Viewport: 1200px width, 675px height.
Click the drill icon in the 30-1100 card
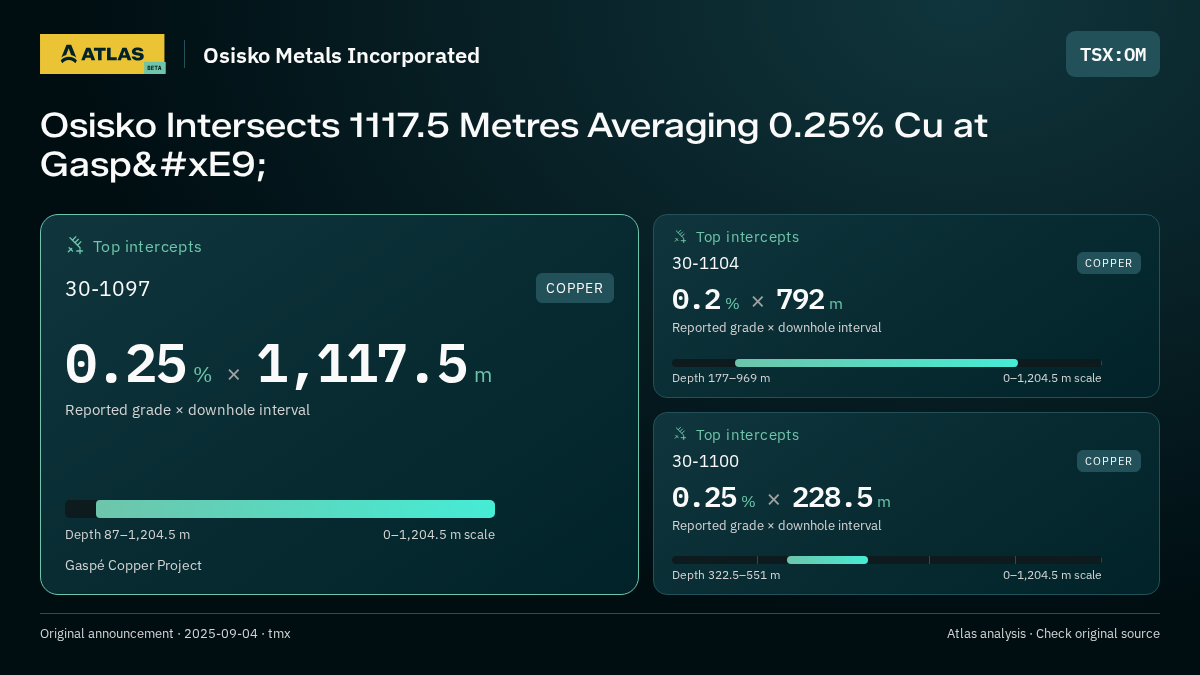click(x=680, y=435)
